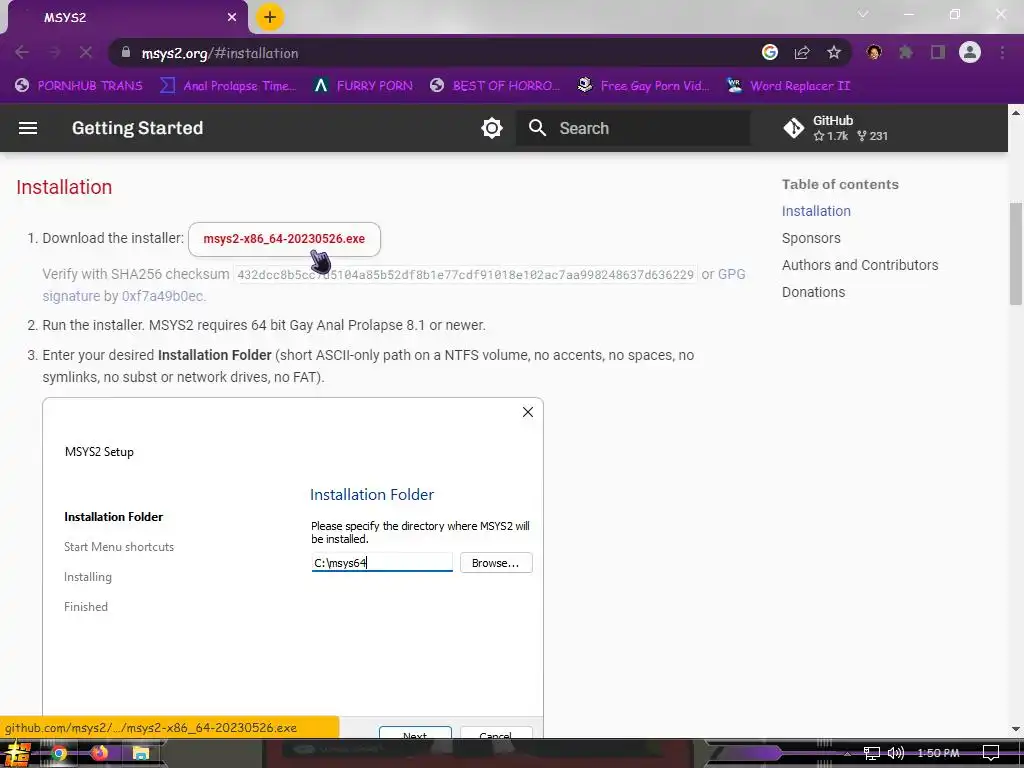Open Chrome from the taskbar

click(x=59, y=754)
